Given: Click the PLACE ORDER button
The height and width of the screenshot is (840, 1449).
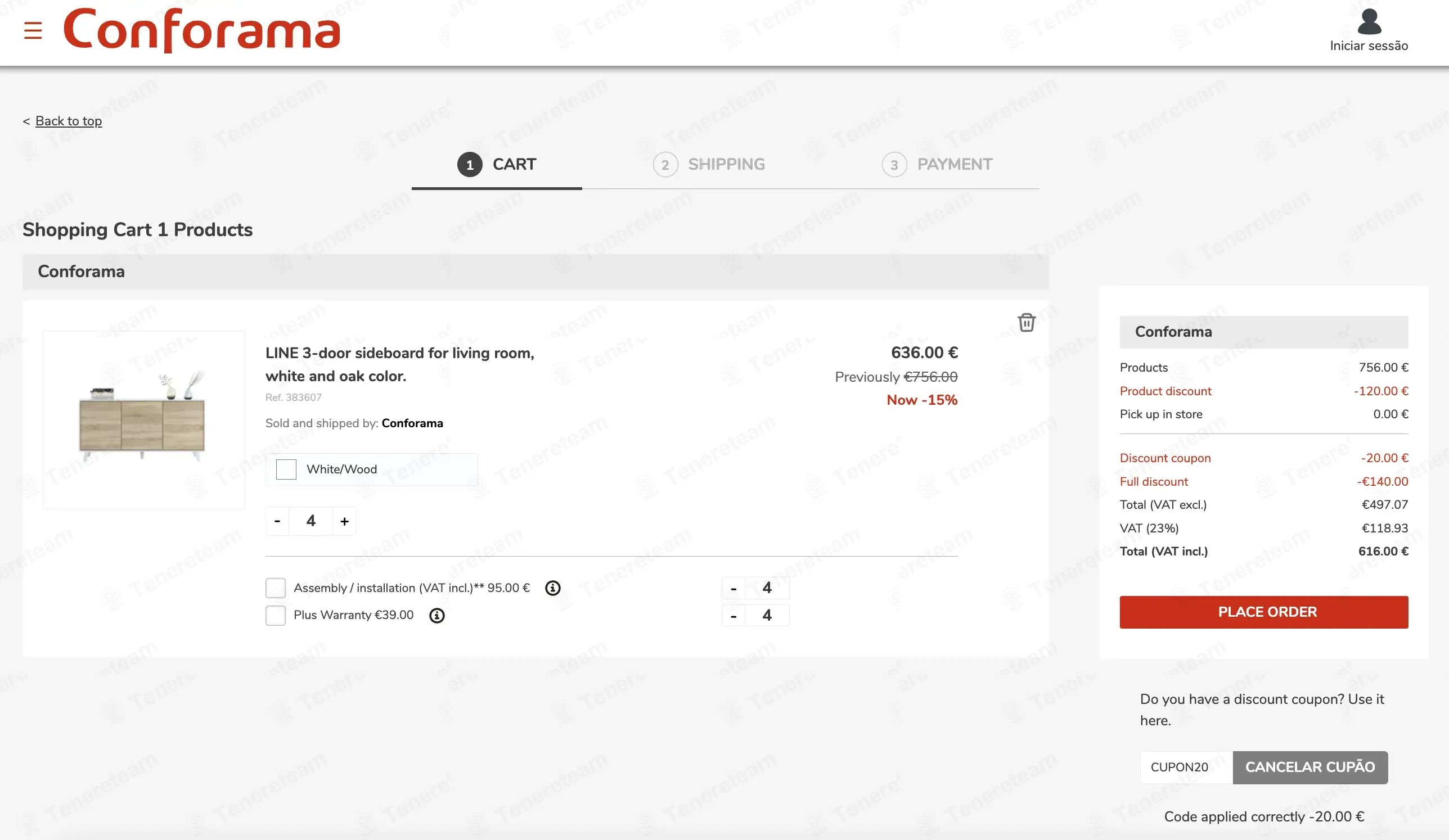Looking at the screenshot, I should coord(1264,612).
